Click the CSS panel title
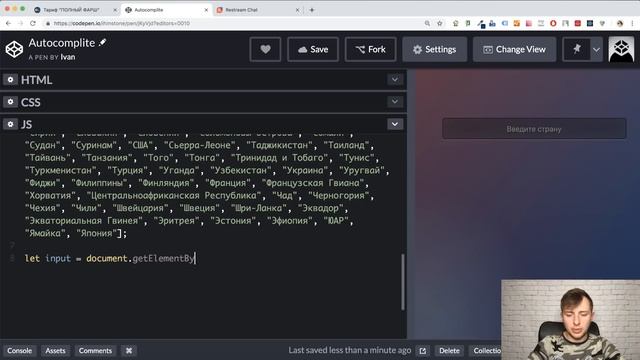Viewport: 640px width, 360px height. coord(31,102)
